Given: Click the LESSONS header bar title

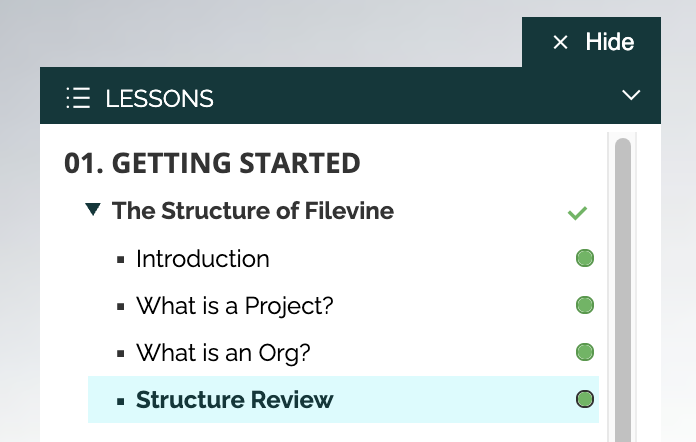Looking at the screenshot, I should coord(159,99).
